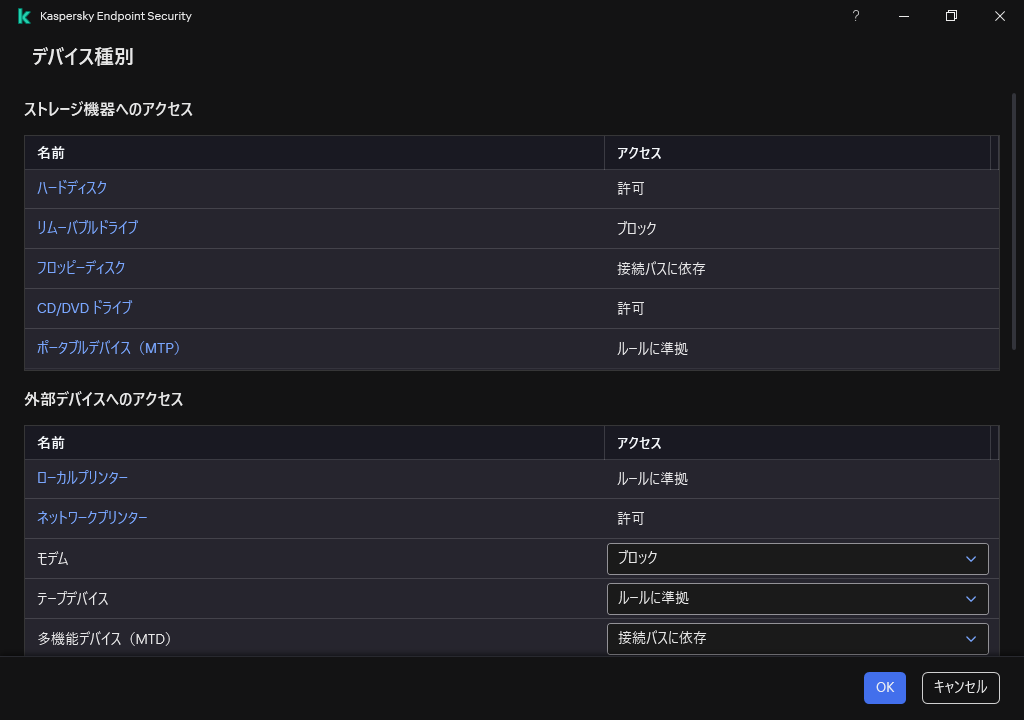Open the リムーバブルドライブ settings link
This screenshot has width=1024, height=720.
pos(87,228)
